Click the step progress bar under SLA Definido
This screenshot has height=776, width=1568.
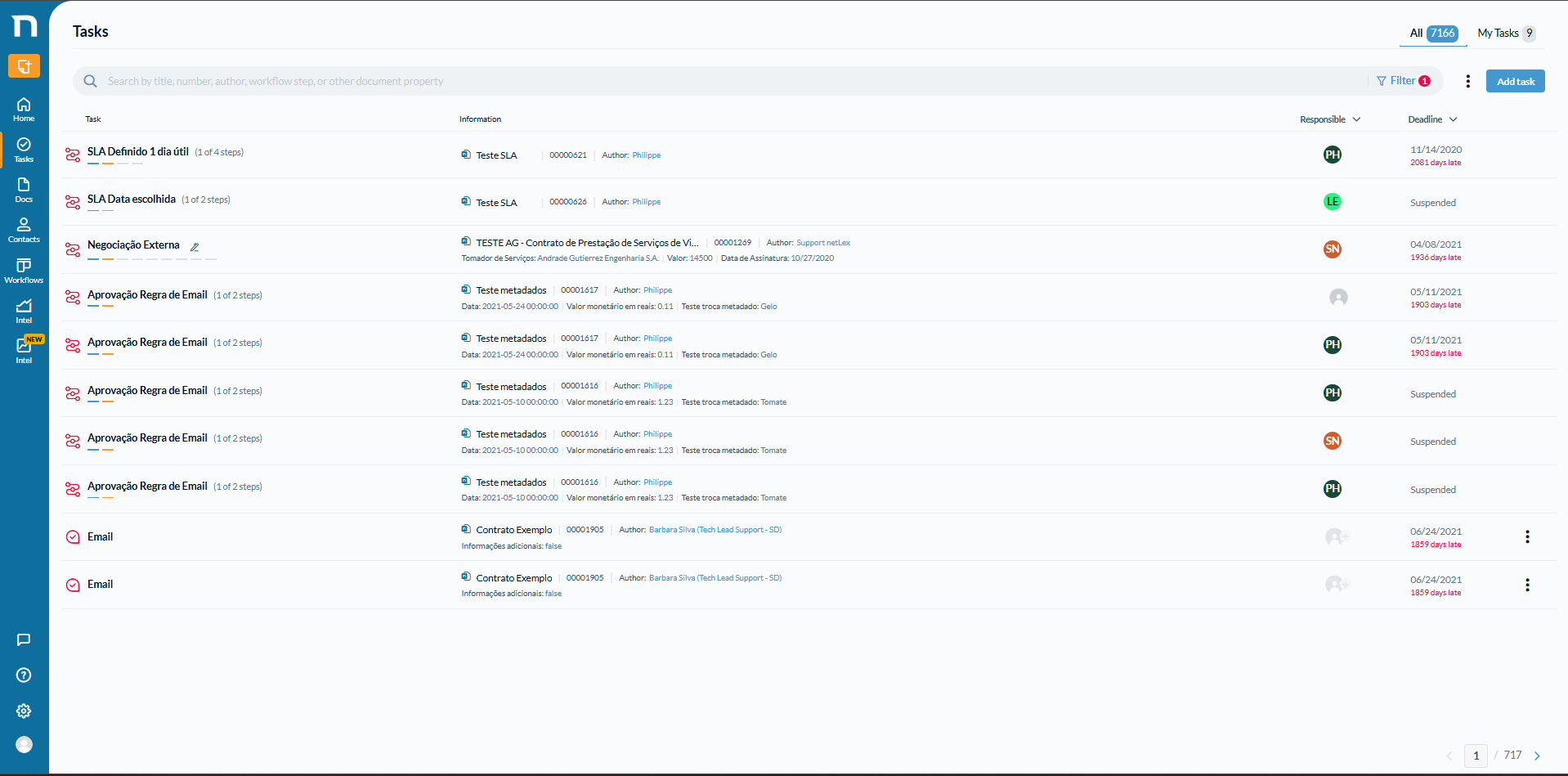[x=115, y=164]
